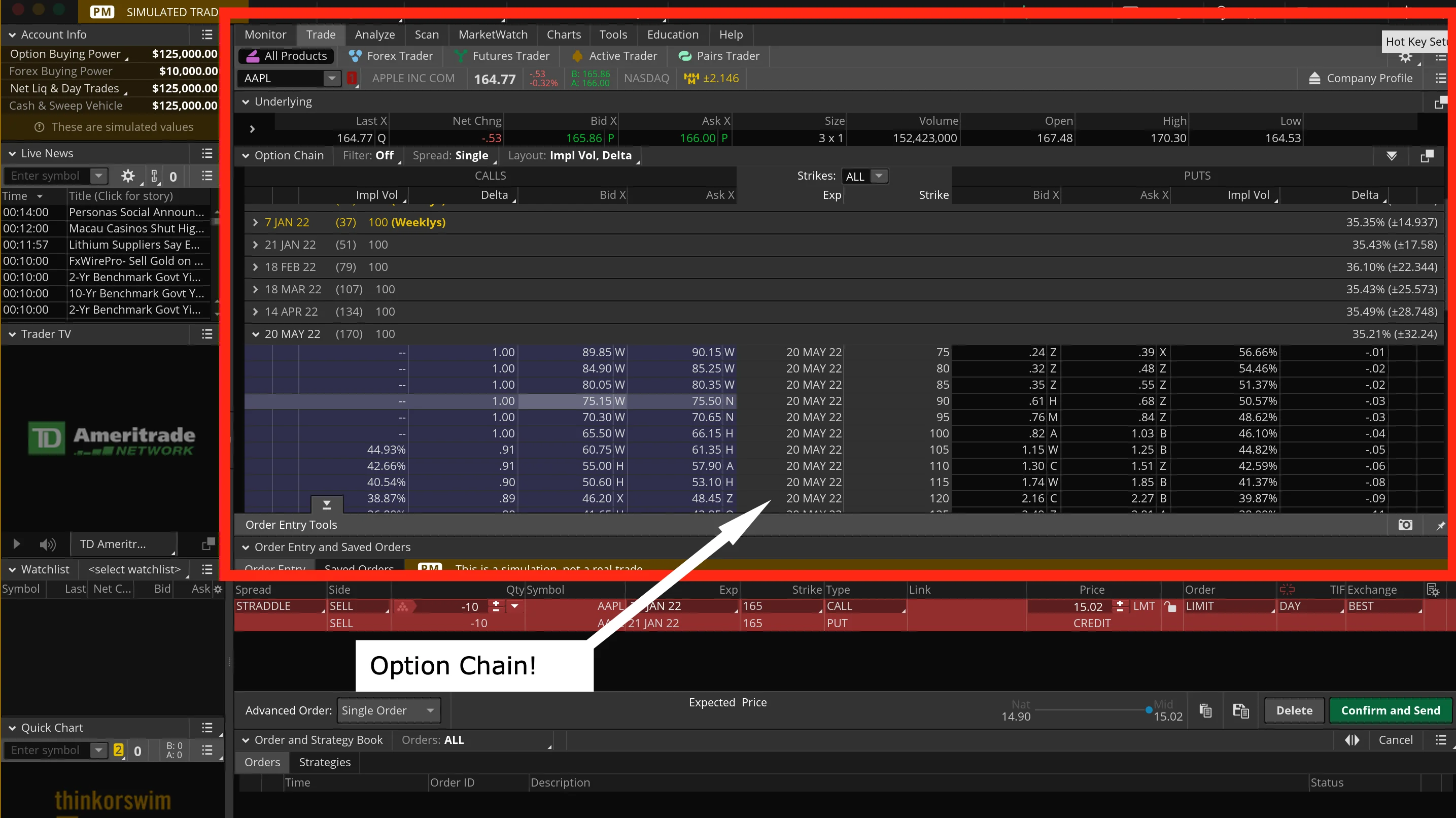This screenshot has height=818, width=1456.
Task: Open news story 'Macau Casinos Shut Hig...'
Action: click(x=136, y=228)
